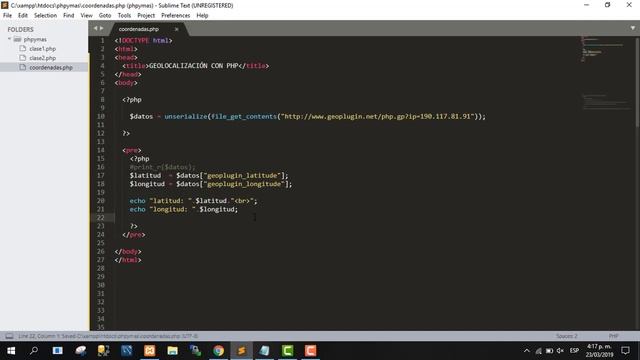Click the muted volume tray icon
This screenshot has height=360, width=640.
(560, 351)
